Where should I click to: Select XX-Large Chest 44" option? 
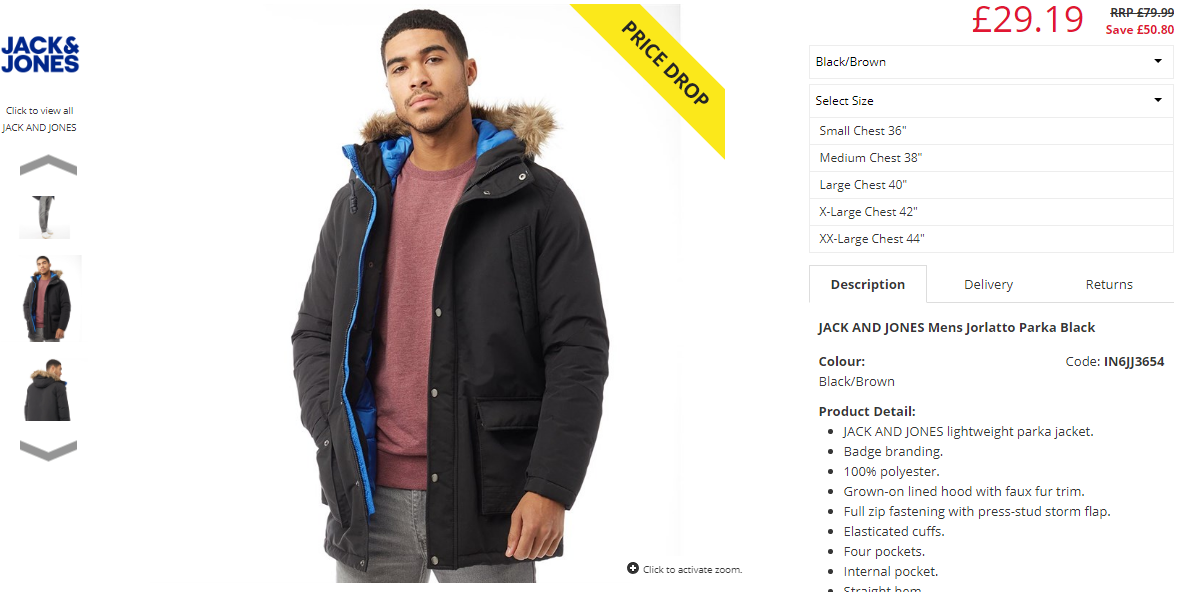[x=991, y=239]
